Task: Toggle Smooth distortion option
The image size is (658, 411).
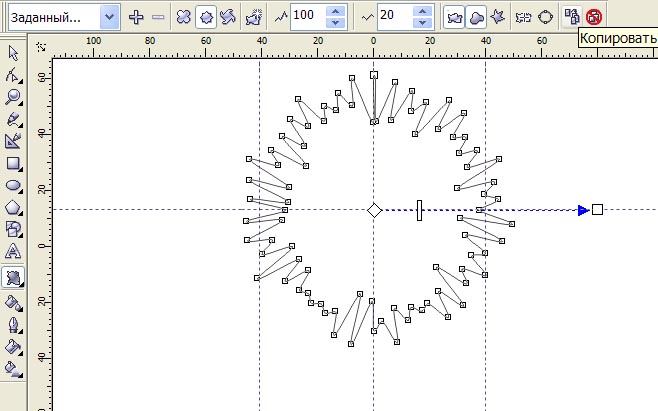Action: coord(476,17)
